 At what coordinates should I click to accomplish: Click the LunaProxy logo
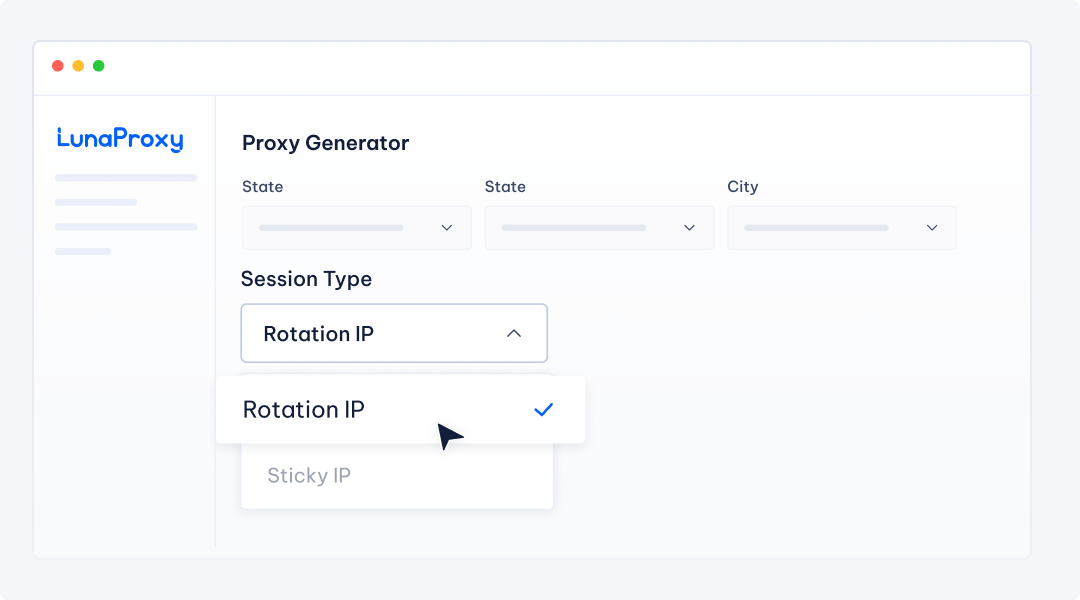coord(120,139)
